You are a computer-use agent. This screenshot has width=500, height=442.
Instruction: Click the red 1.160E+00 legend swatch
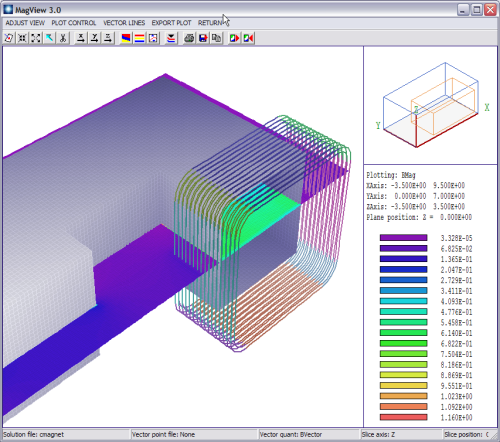tap(403, 417)
